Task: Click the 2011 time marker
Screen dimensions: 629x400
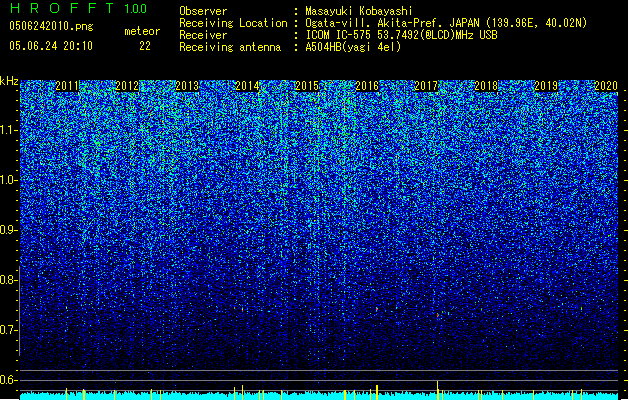Action: click(x=67, y=86)
